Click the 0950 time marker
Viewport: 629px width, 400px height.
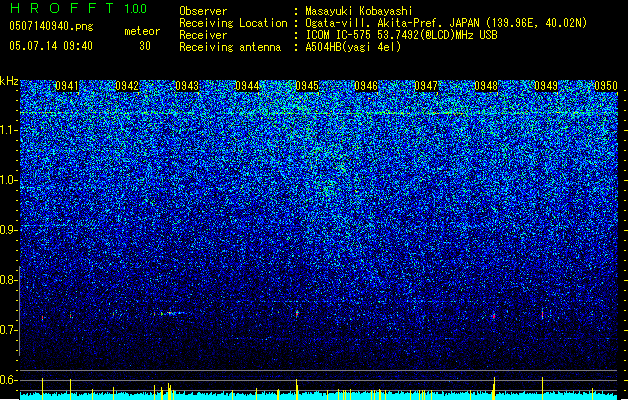606,86
